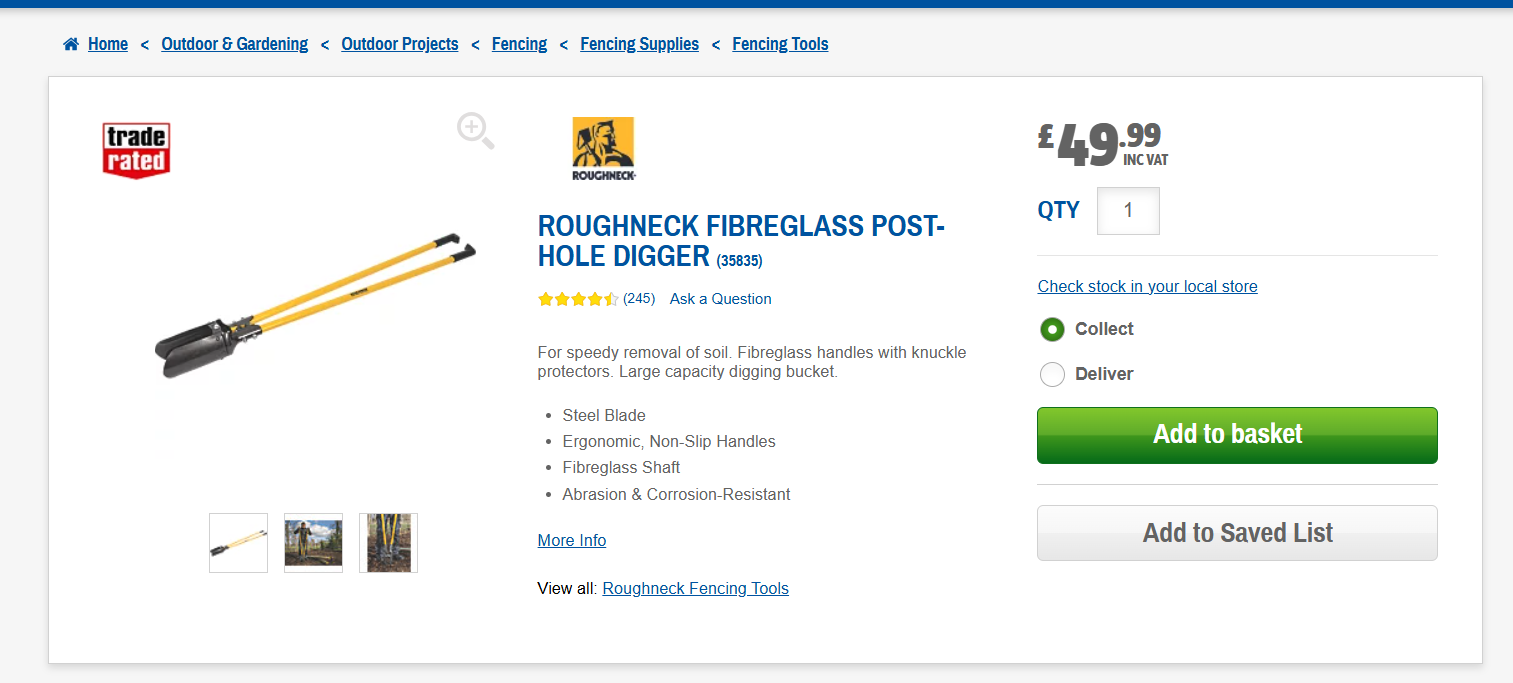
Task: Expand the More Info link
Action: click(x=572, y=540)
